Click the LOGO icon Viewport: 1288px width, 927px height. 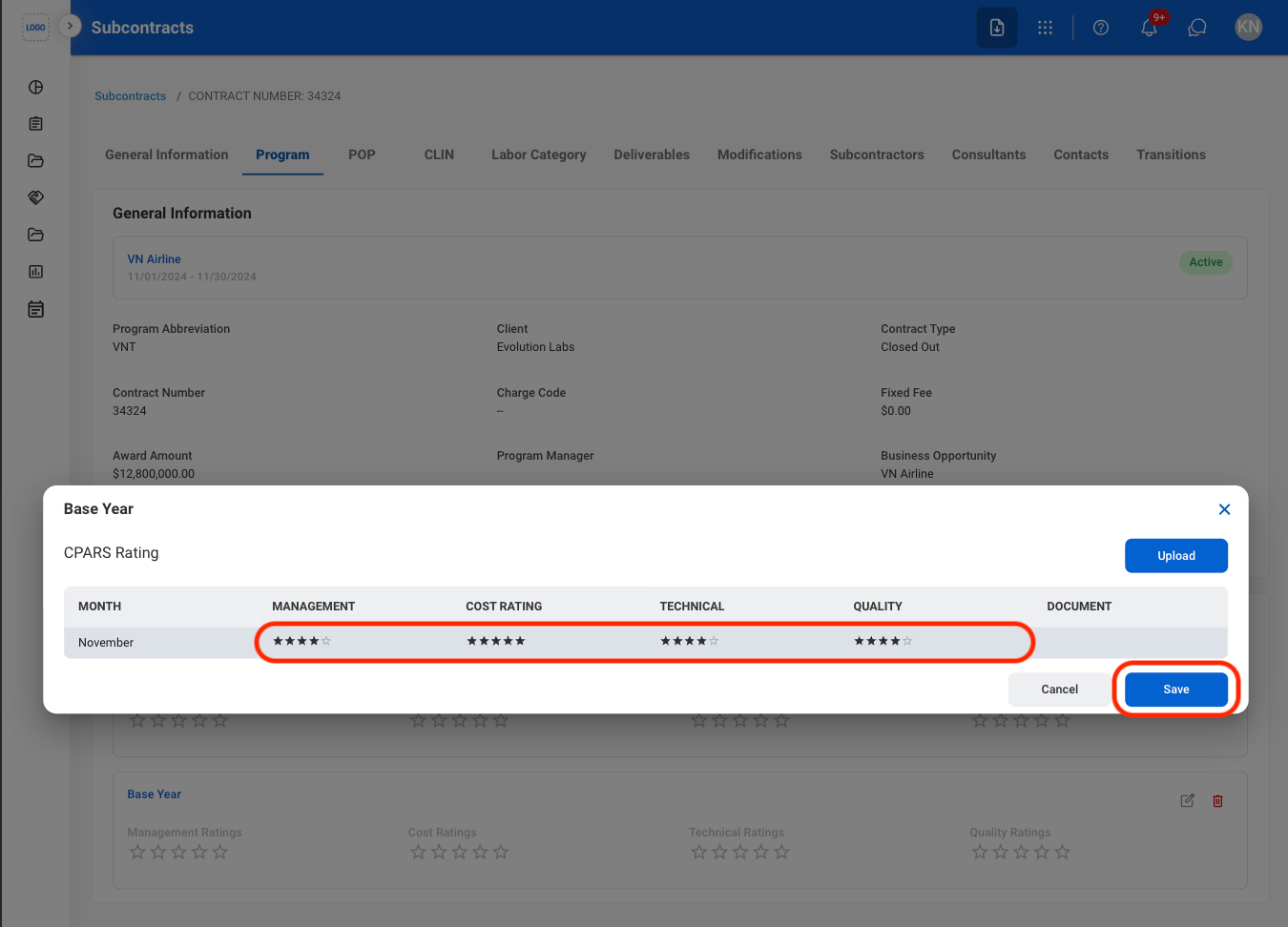click(x=36, y=27)
